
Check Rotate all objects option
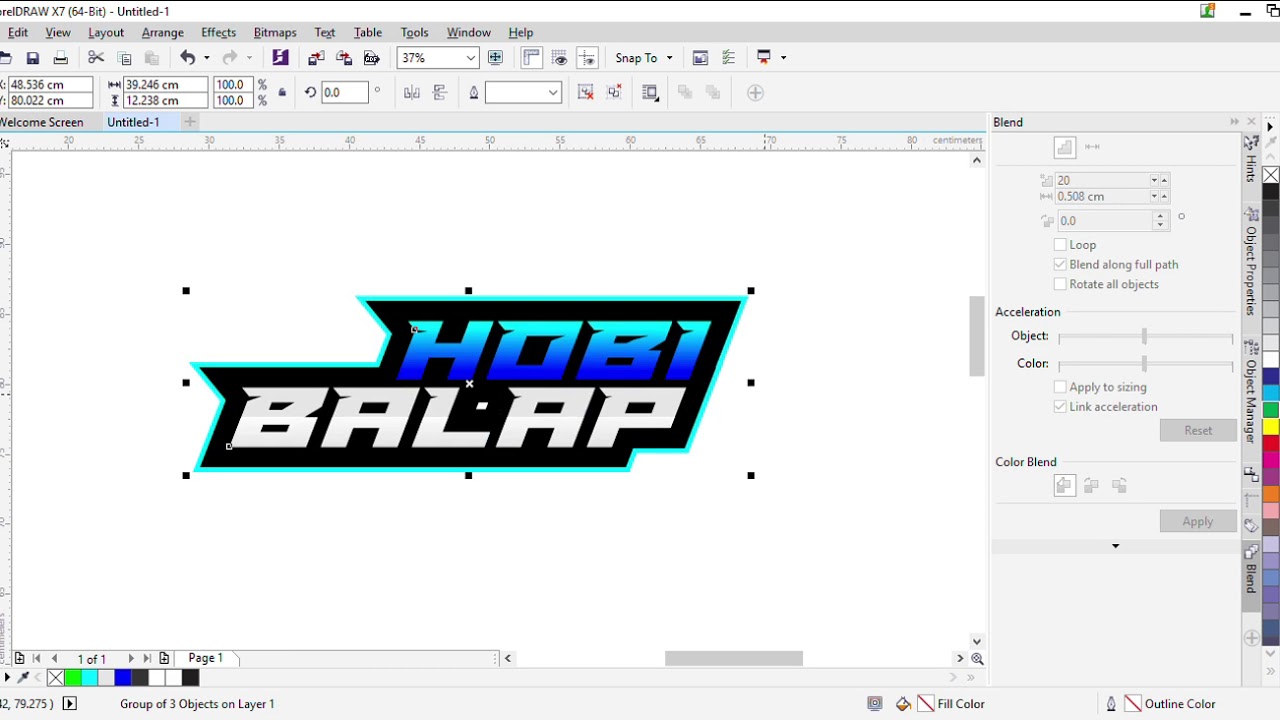[1060, 284]
